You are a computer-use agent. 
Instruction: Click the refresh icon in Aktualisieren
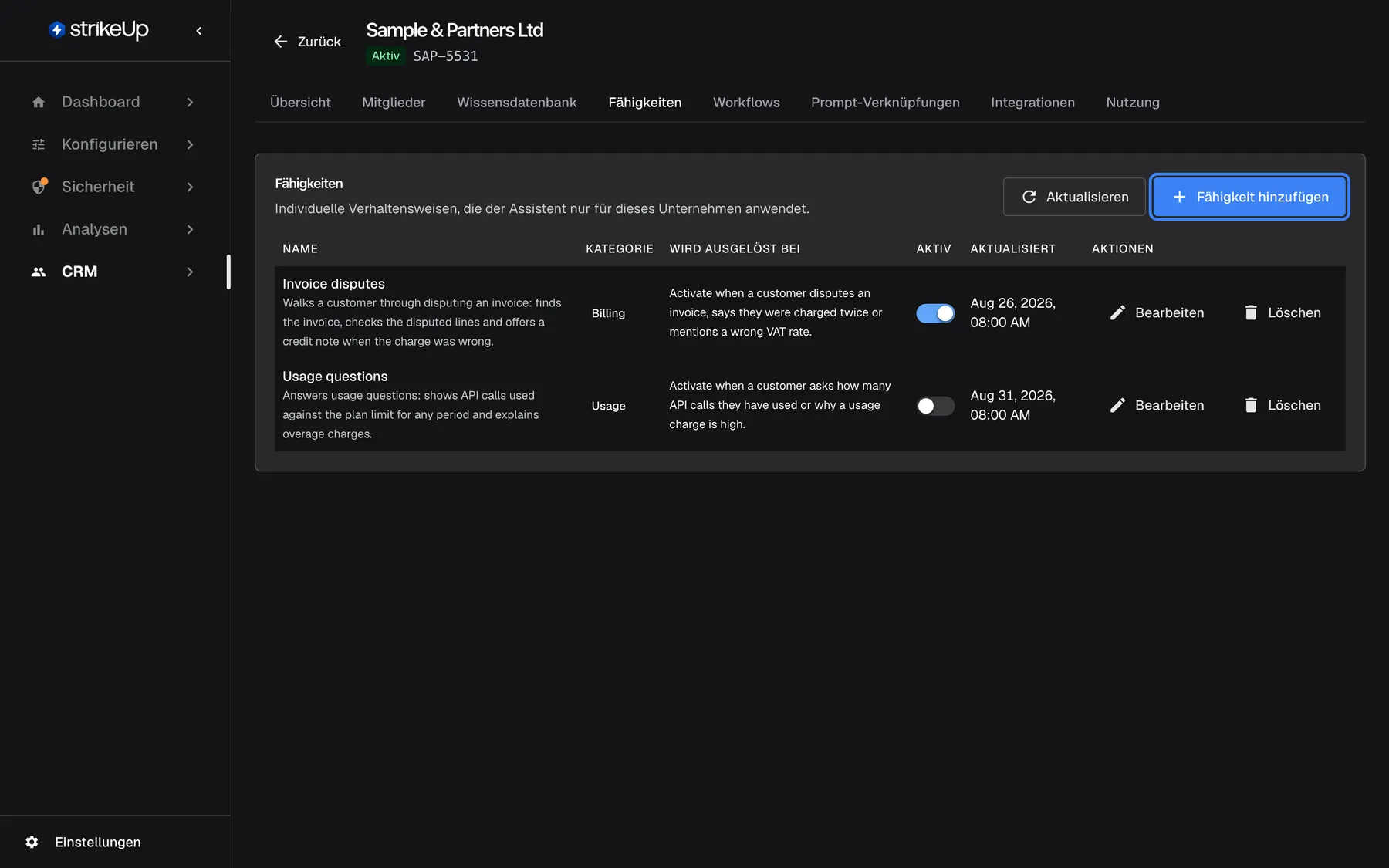(x=1029, y=197)
